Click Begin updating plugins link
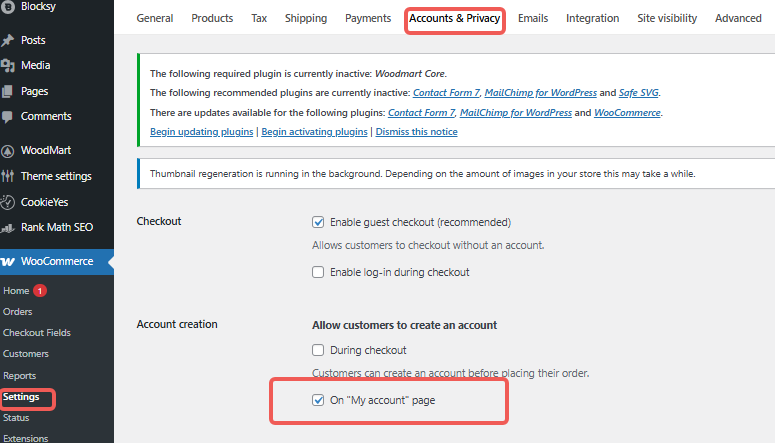This screenshot has width=775, height=443. 202,132
